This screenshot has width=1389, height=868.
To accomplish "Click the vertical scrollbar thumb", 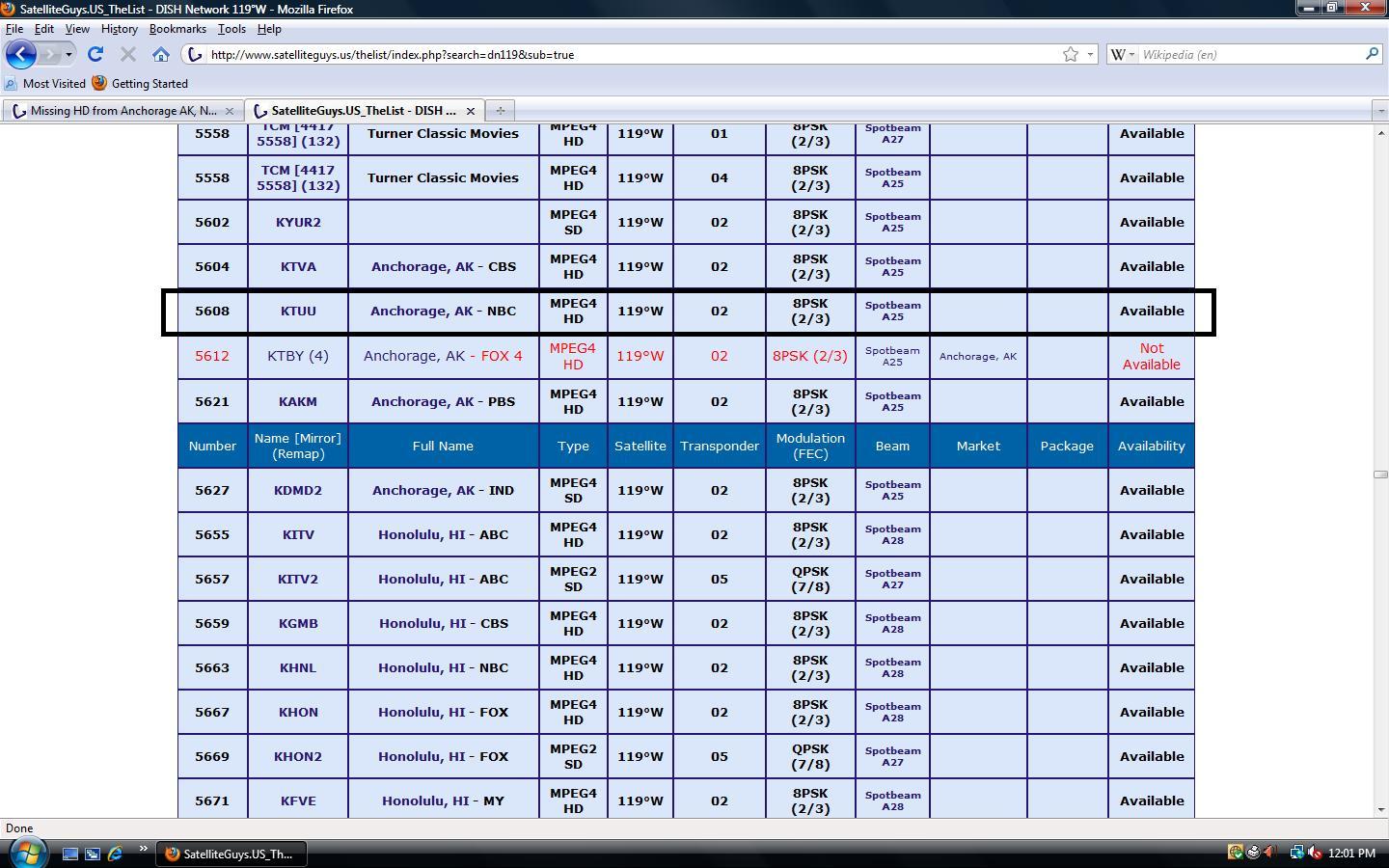I will (x=1380, y=475).
